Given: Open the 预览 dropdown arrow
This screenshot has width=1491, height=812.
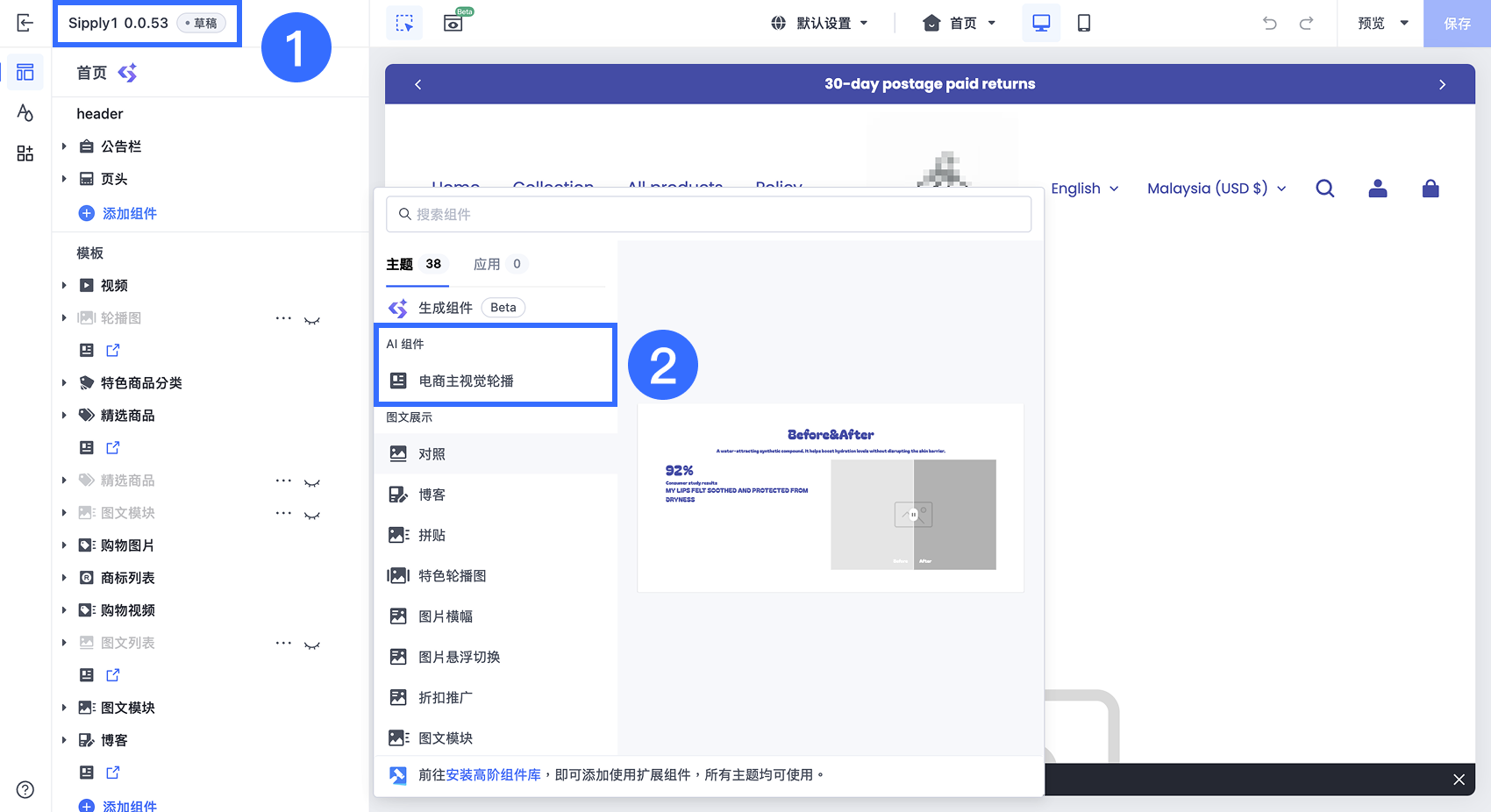Looking at the screenshot, I should tap(1404, 23).
